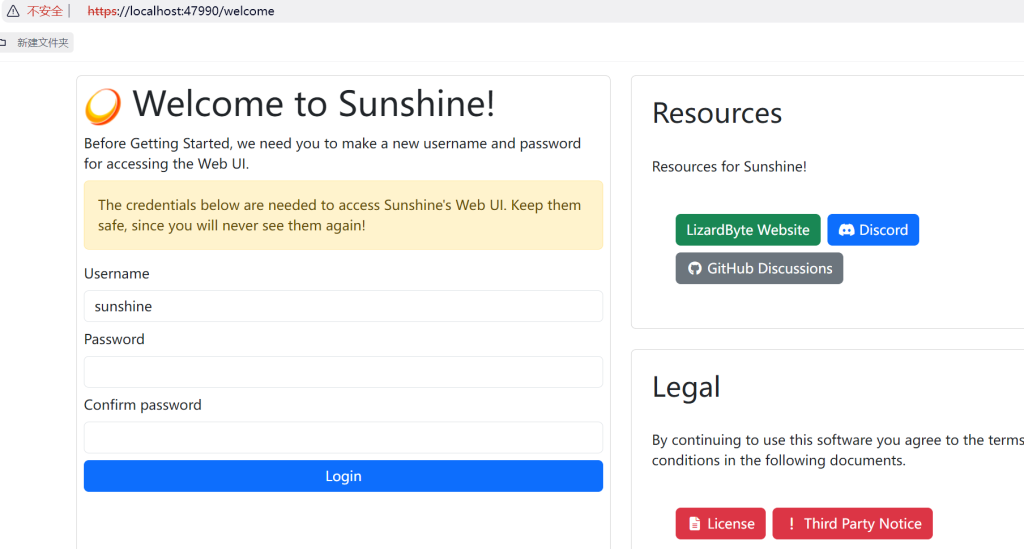
Task: Click the Legal section heading
Action: click(x=685, y=387)
